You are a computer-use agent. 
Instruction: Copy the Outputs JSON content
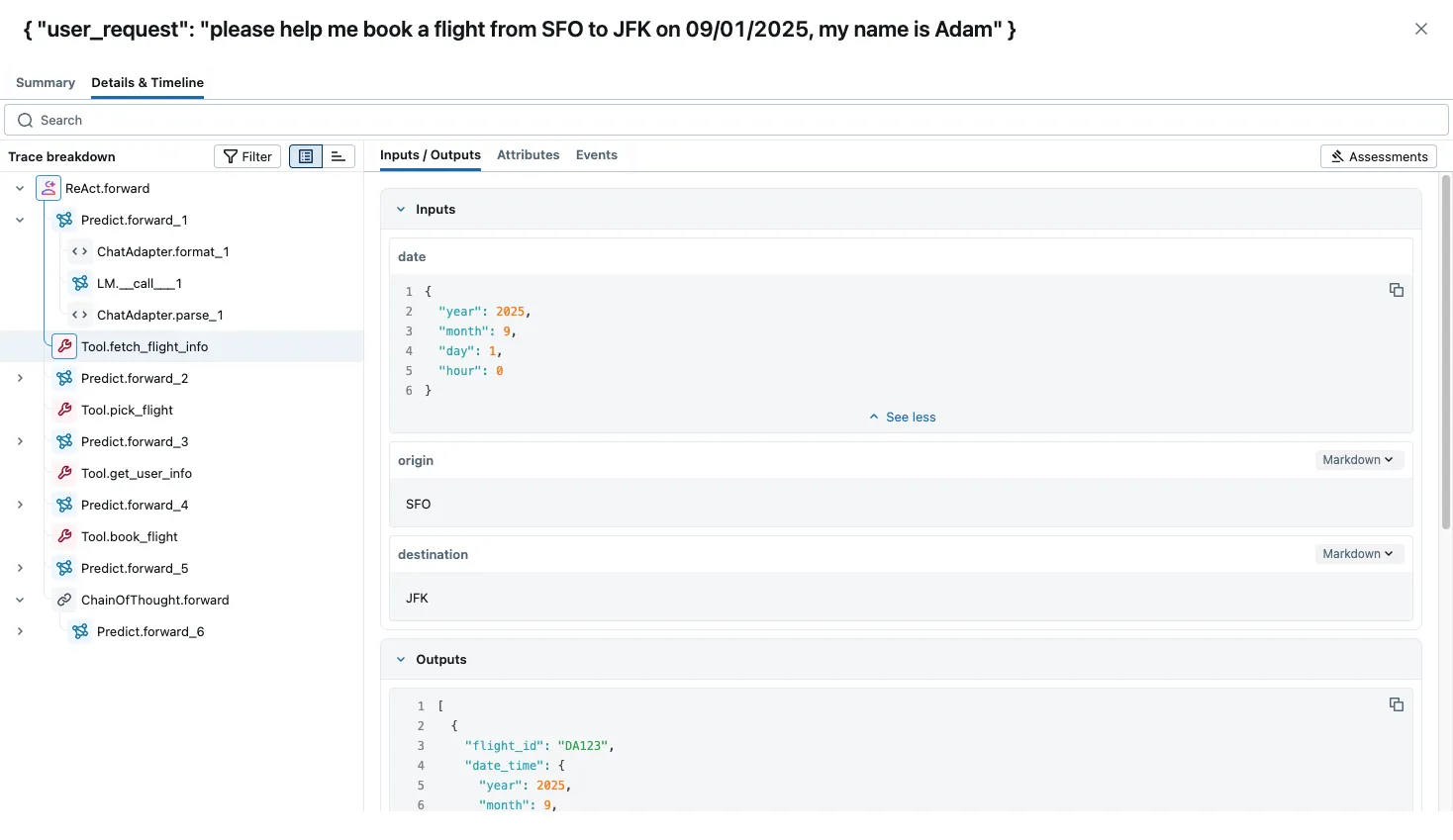tap(1397, 704)
